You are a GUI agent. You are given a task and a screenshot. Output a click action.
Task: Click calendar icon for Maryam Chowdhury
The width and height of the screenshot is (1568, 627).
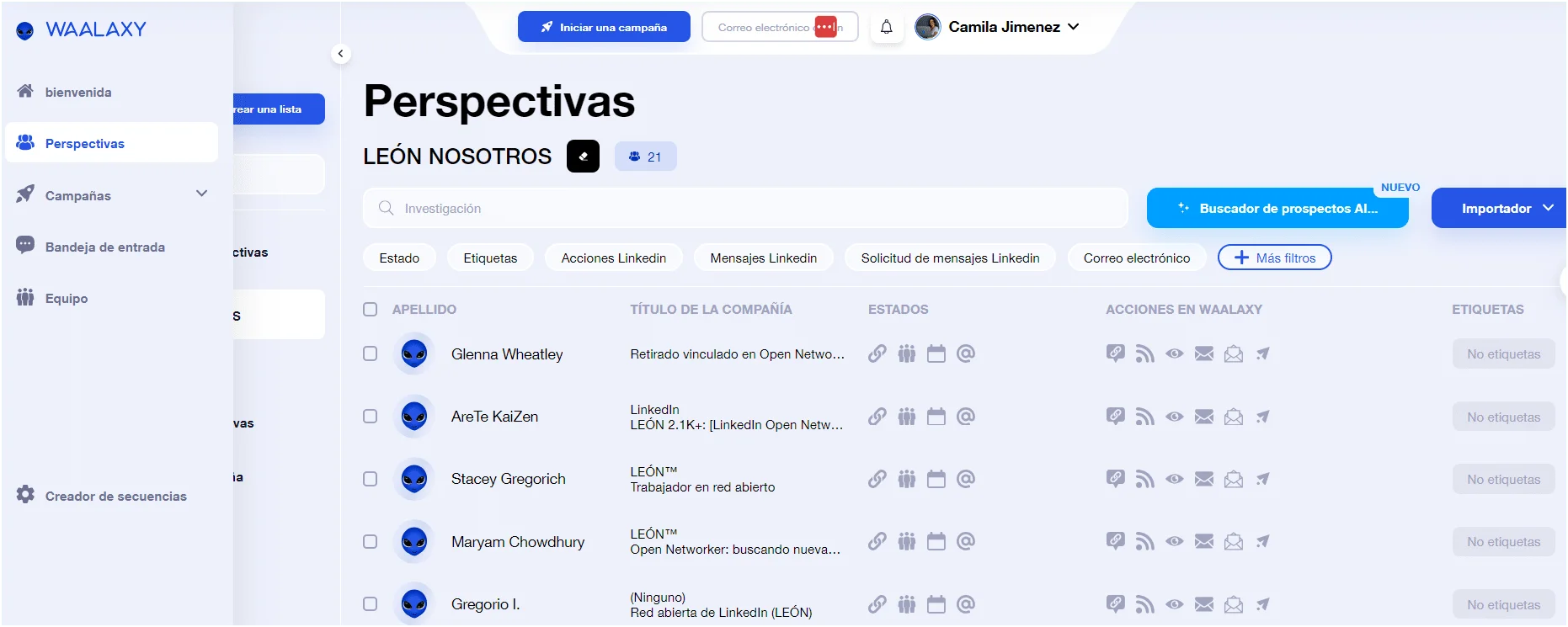pyautogui.click(x=936, y=541)
